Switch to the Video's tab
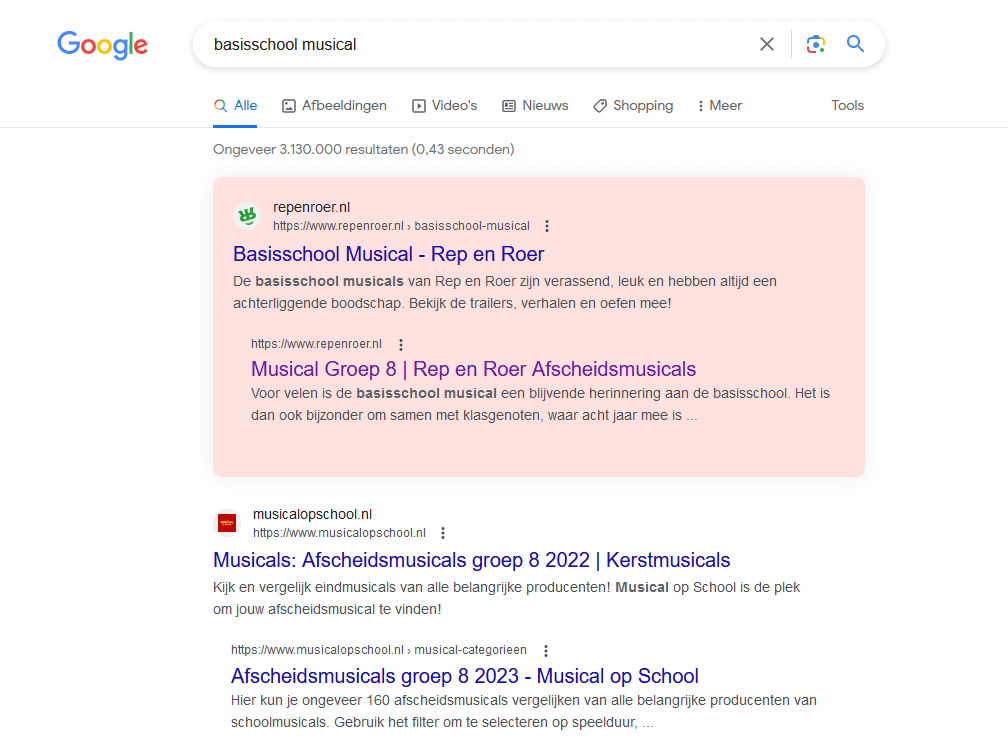 444,106
